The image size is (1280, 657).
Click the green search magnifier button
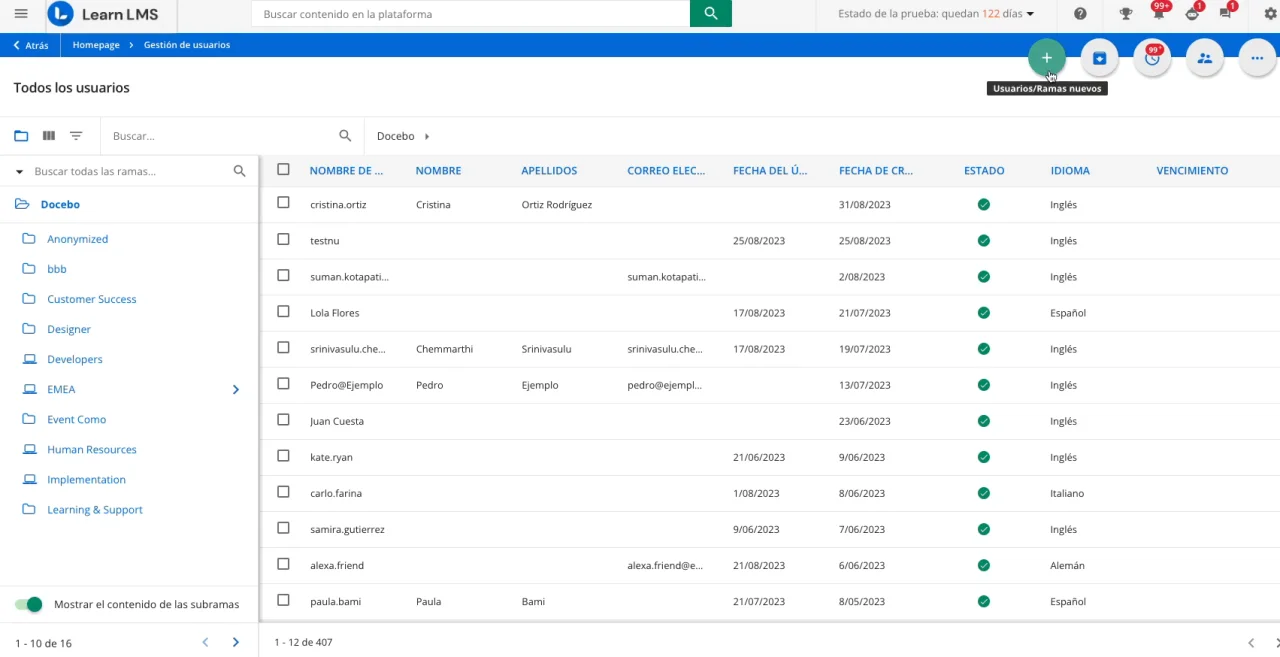(x=711, y=14)
